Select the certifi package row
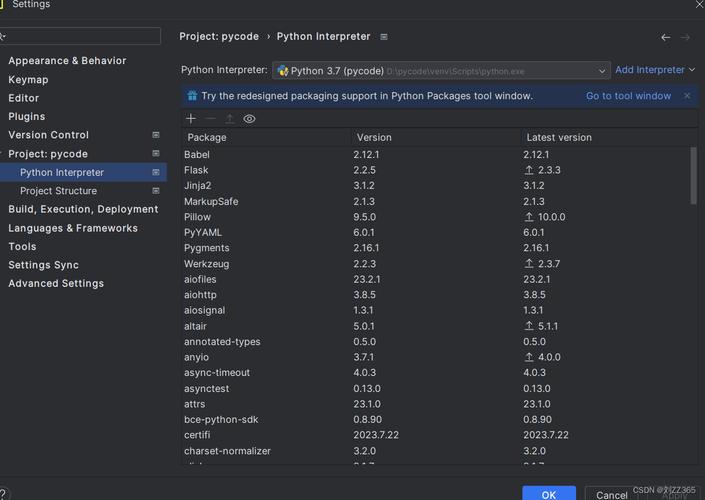 [x=435, y=435]
